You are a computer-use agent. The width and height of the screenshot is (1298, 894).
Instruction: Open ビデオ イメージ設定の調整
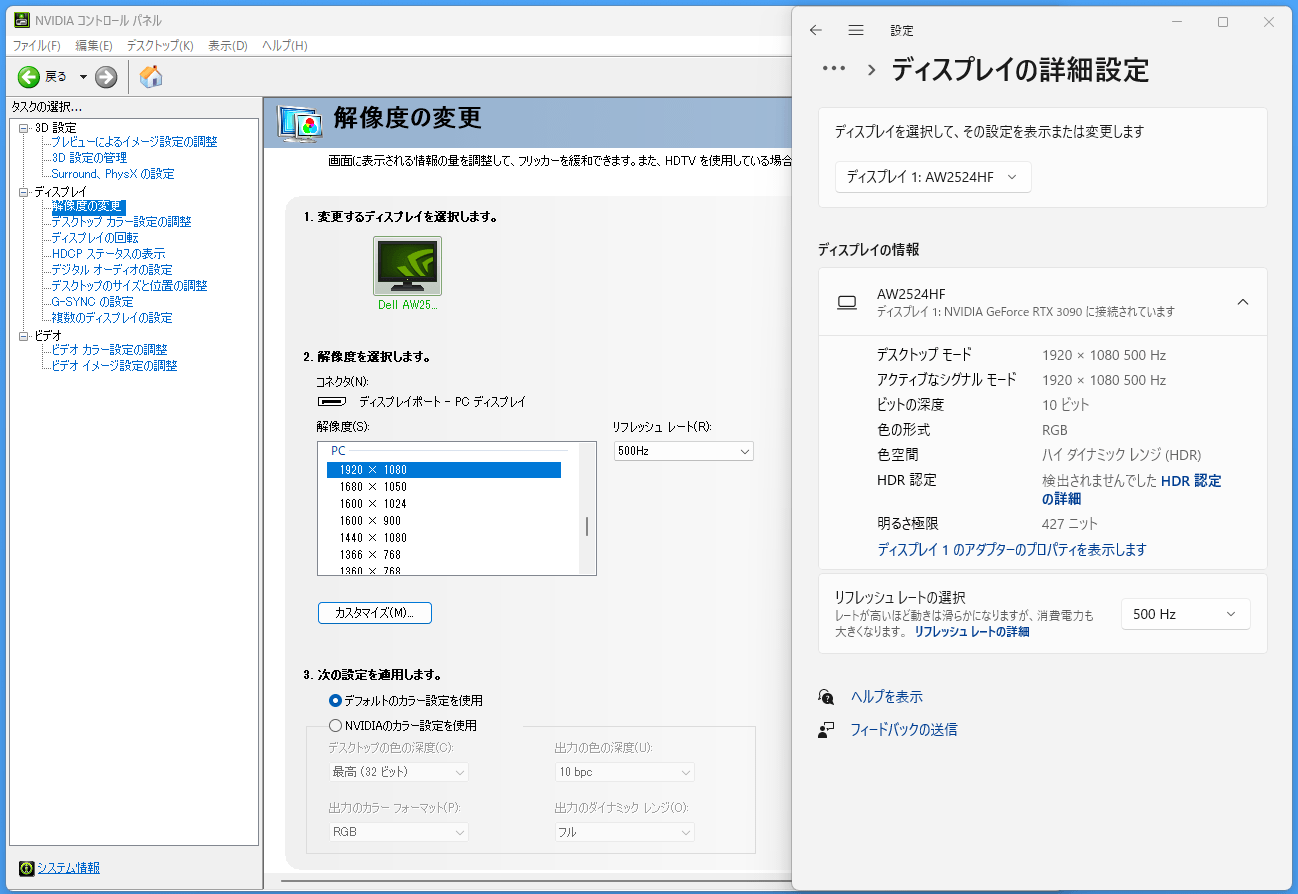[x=114, y=366]
